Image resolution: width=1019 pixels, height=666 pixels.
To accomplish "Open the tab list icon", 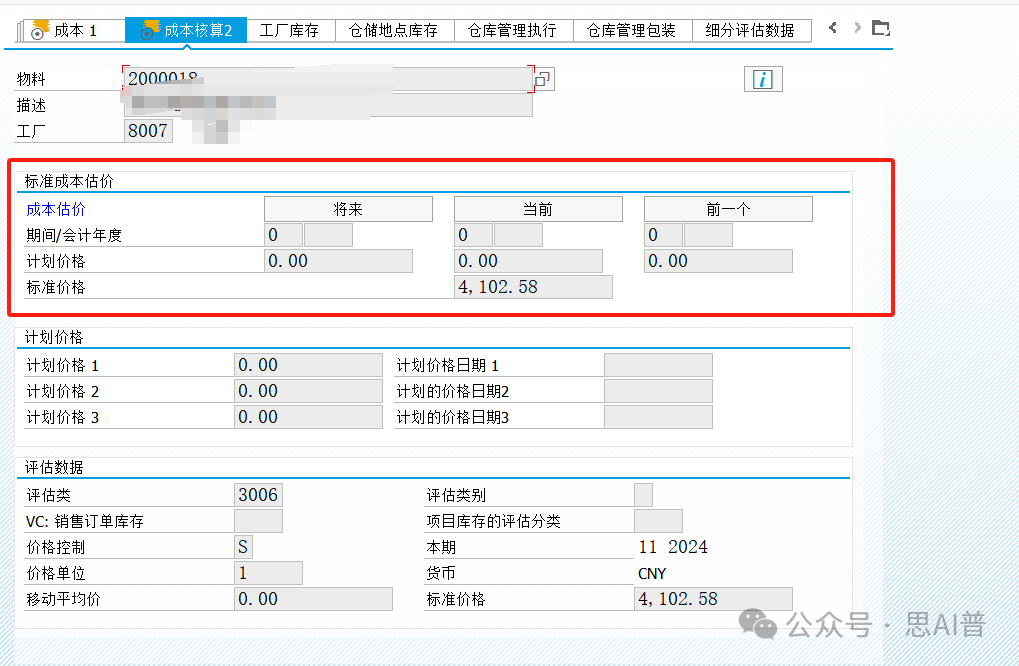I will tap(880, 29).
